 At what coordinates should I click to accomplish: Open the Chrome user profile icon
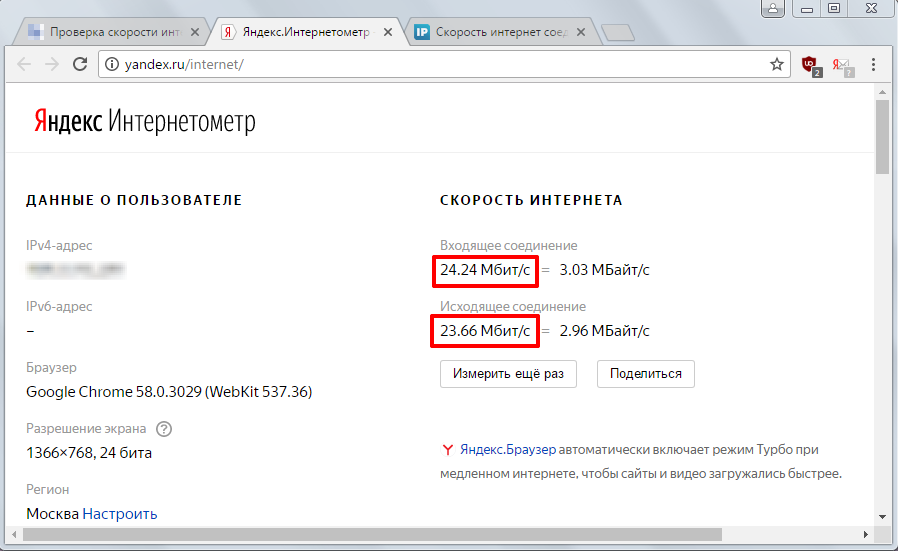(773, 8)
